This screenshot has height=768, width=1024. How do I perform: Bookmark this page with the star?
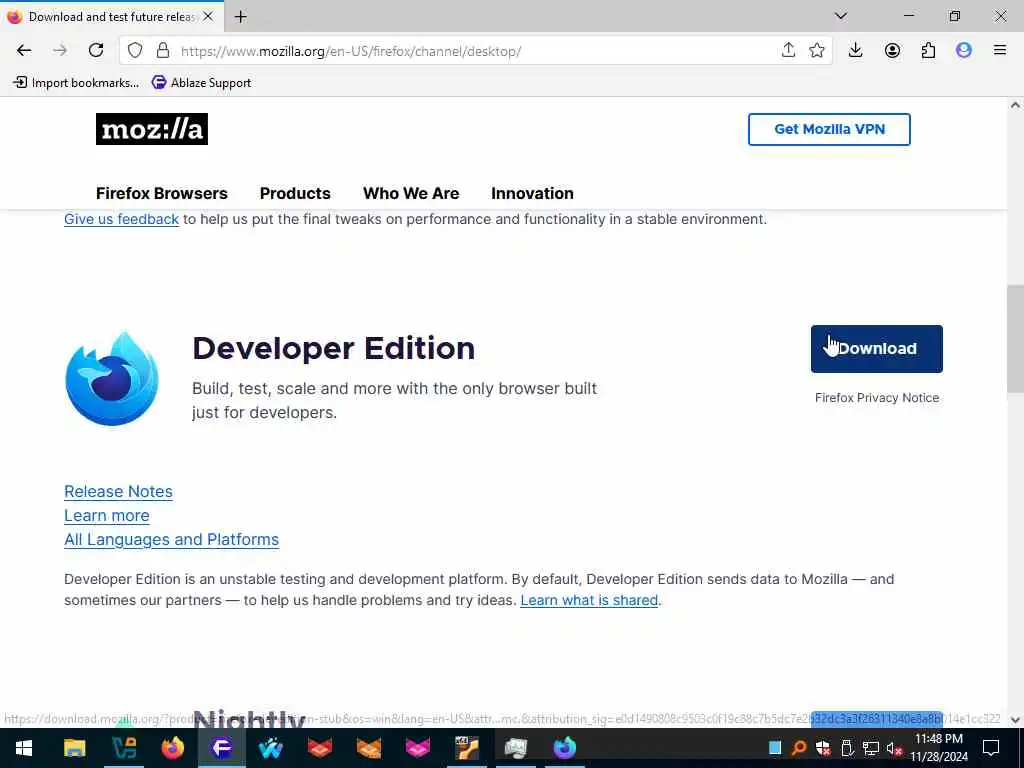(816, 50)
